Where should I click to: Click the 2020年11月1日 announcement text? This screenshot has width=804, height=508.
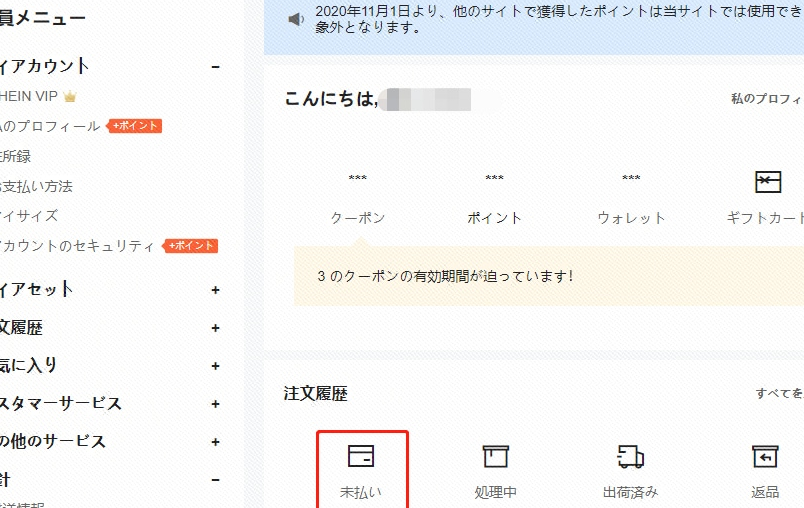[x=559, y=19]
